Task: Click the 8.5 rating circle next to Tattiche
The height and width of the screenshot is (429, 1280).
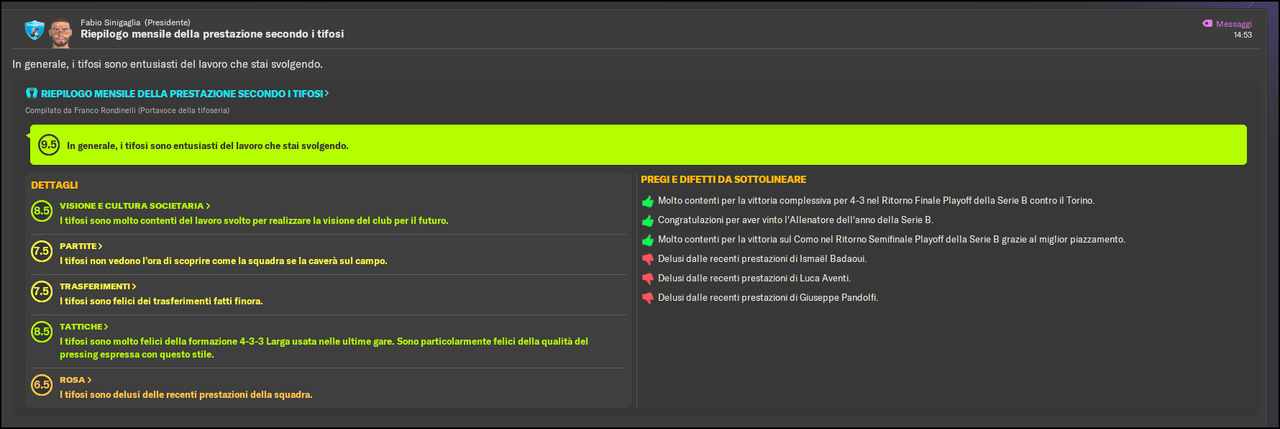Action: coord(41,332)
